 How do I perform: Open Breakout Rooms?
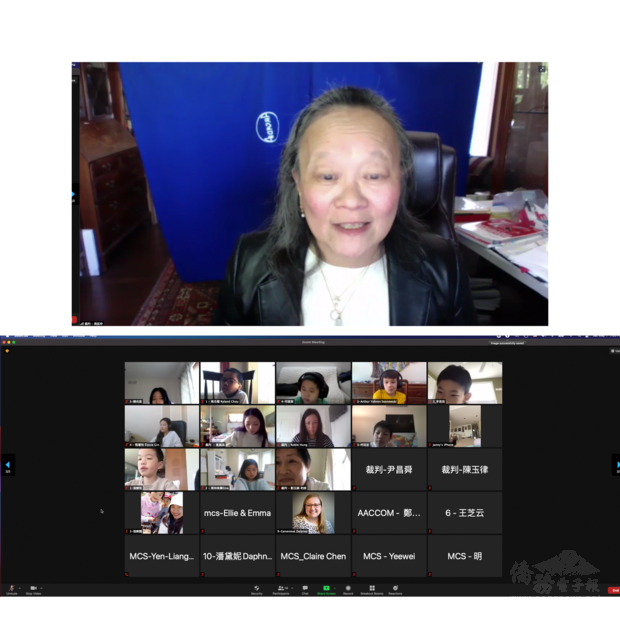(372, 588)
